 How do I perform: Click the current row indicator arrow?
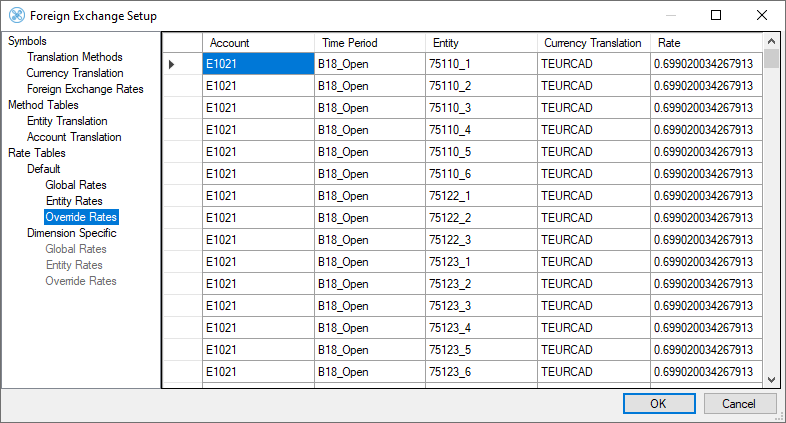tap(171, 64)
